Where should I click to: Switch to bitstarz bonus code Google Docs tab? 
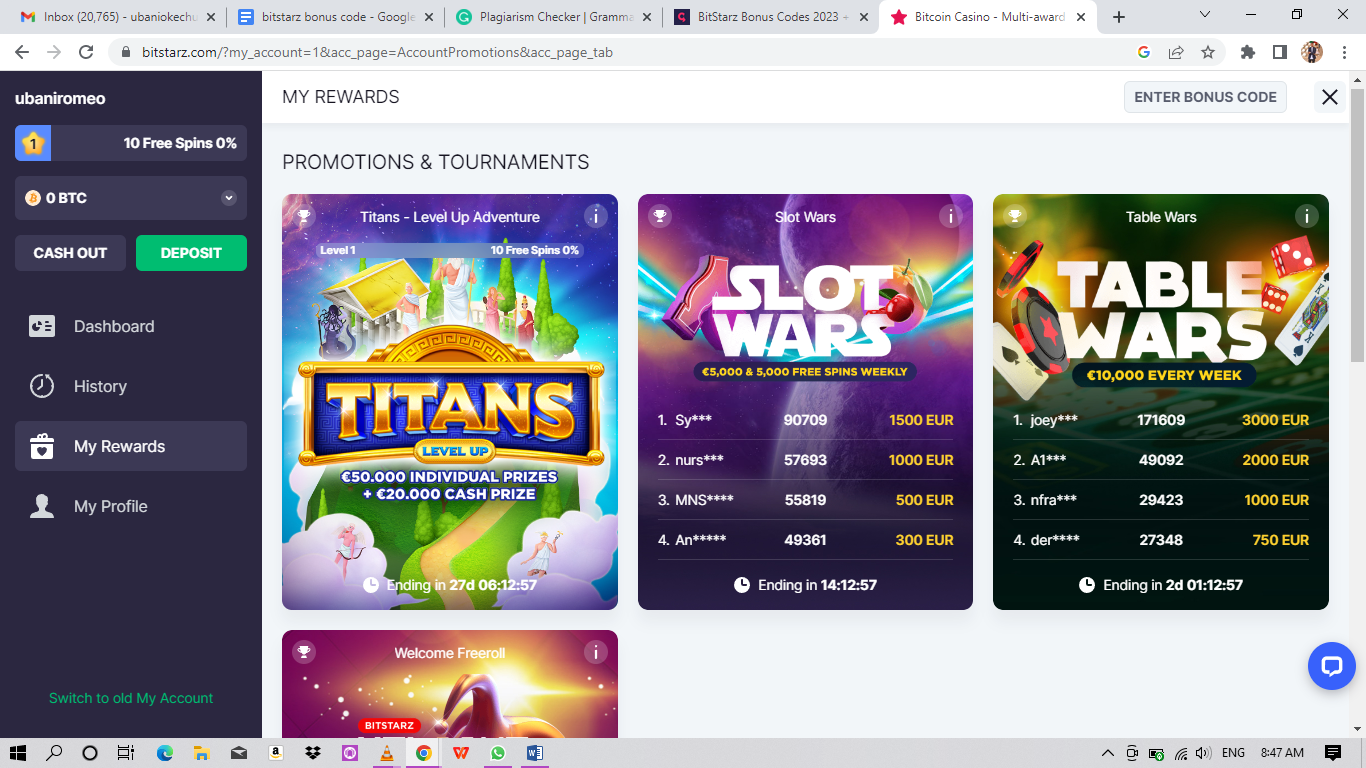pos(334,17)
